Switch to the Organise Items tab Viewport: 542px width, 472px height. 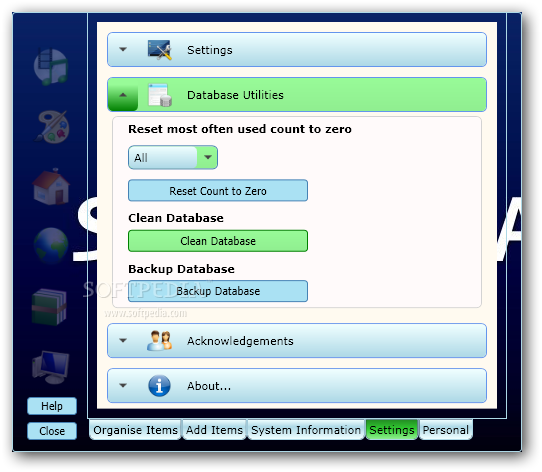point(135,430)
